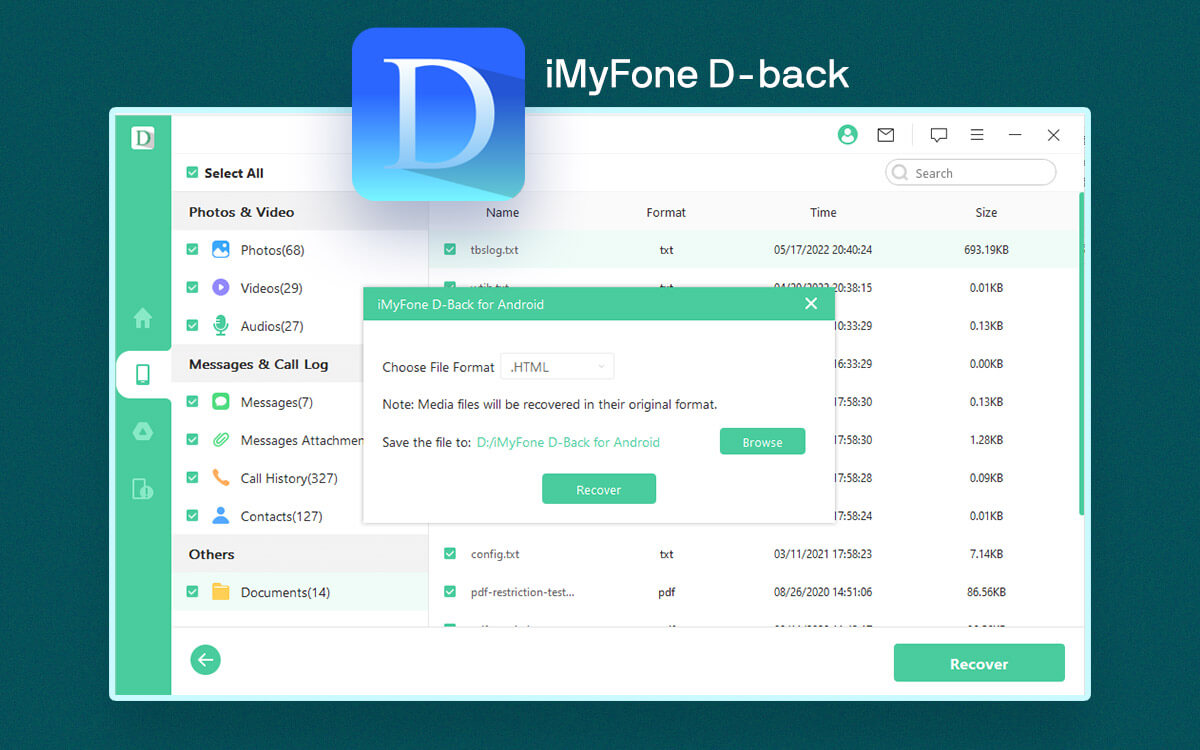Open the user account profile icon

tap(848, 135)
